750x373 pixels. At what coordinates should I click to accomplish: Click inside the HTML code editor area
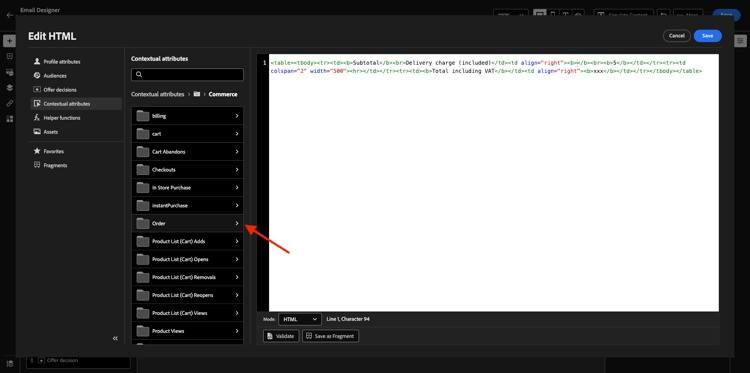click(494, 183)
